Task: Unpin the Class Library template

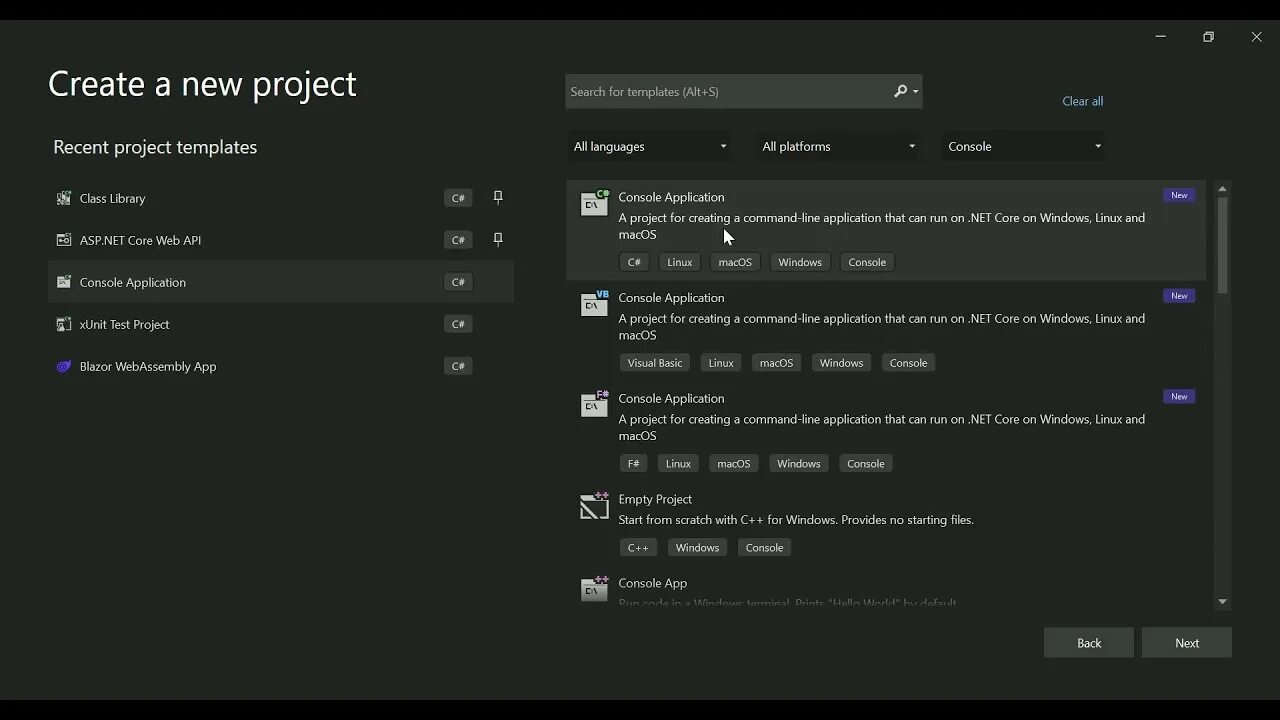Action: tap(498, 198)
